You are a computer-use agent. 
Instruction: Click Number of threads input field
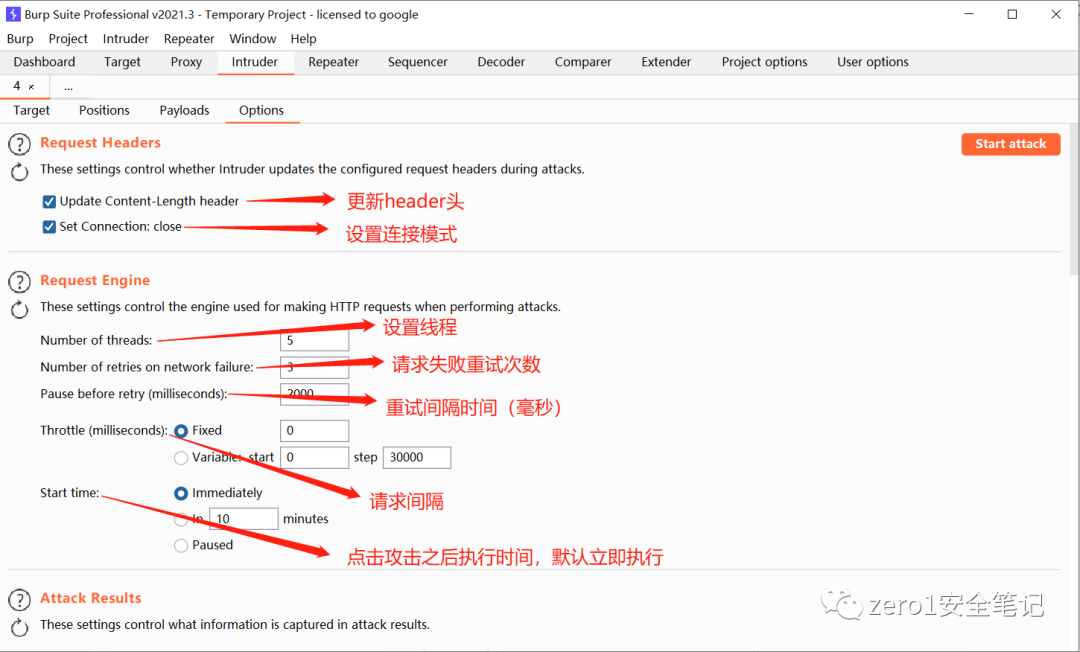pos(314,341)
